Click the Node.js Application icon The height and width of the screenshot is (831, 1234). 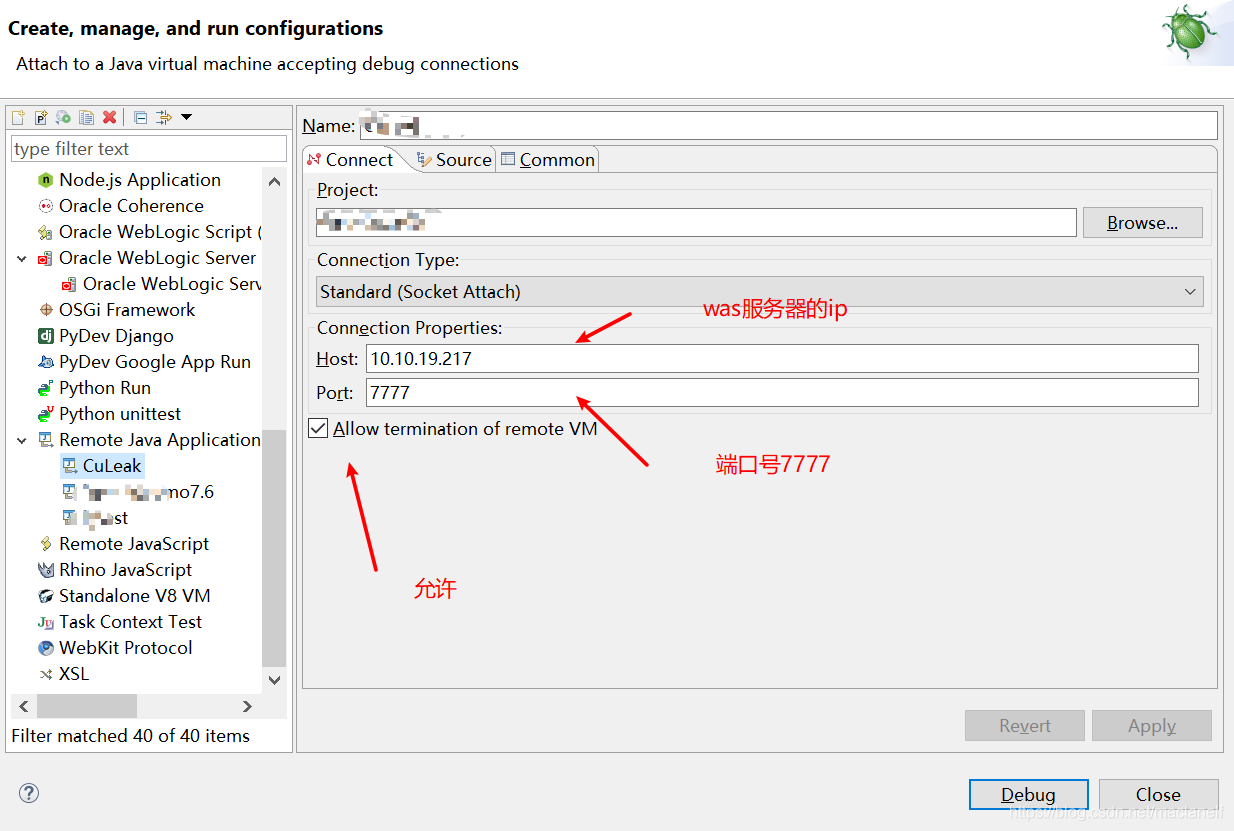point(45,180)
